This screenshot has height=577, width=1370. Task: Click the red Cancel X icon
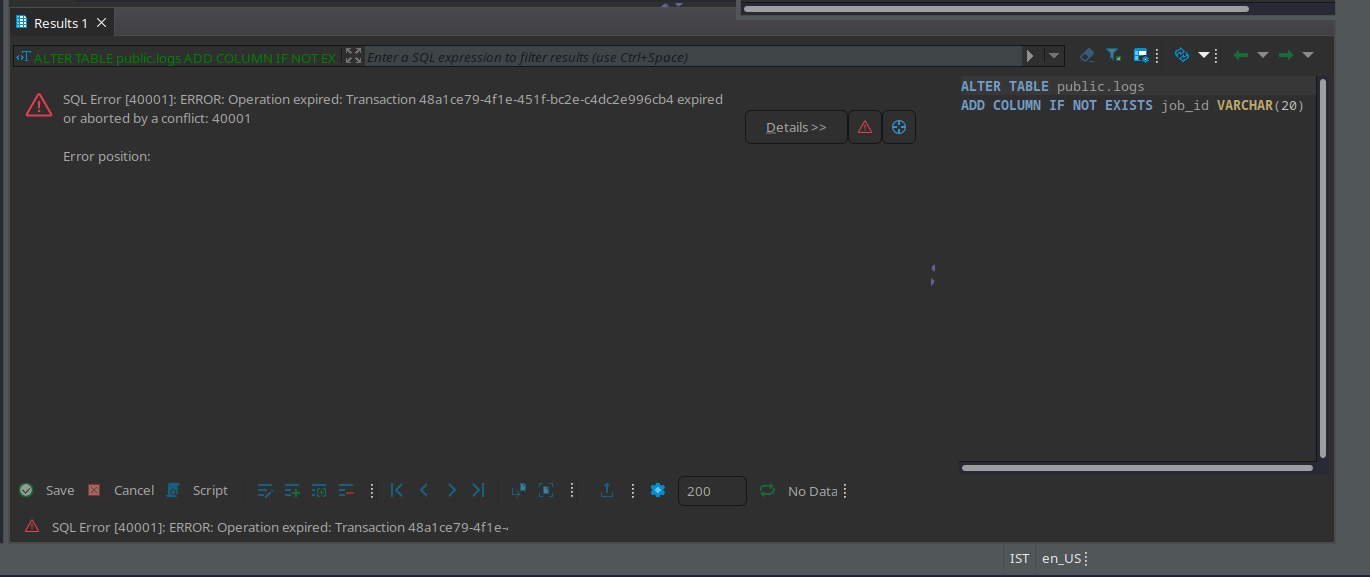pyautogui.click(x=94, y=490)
